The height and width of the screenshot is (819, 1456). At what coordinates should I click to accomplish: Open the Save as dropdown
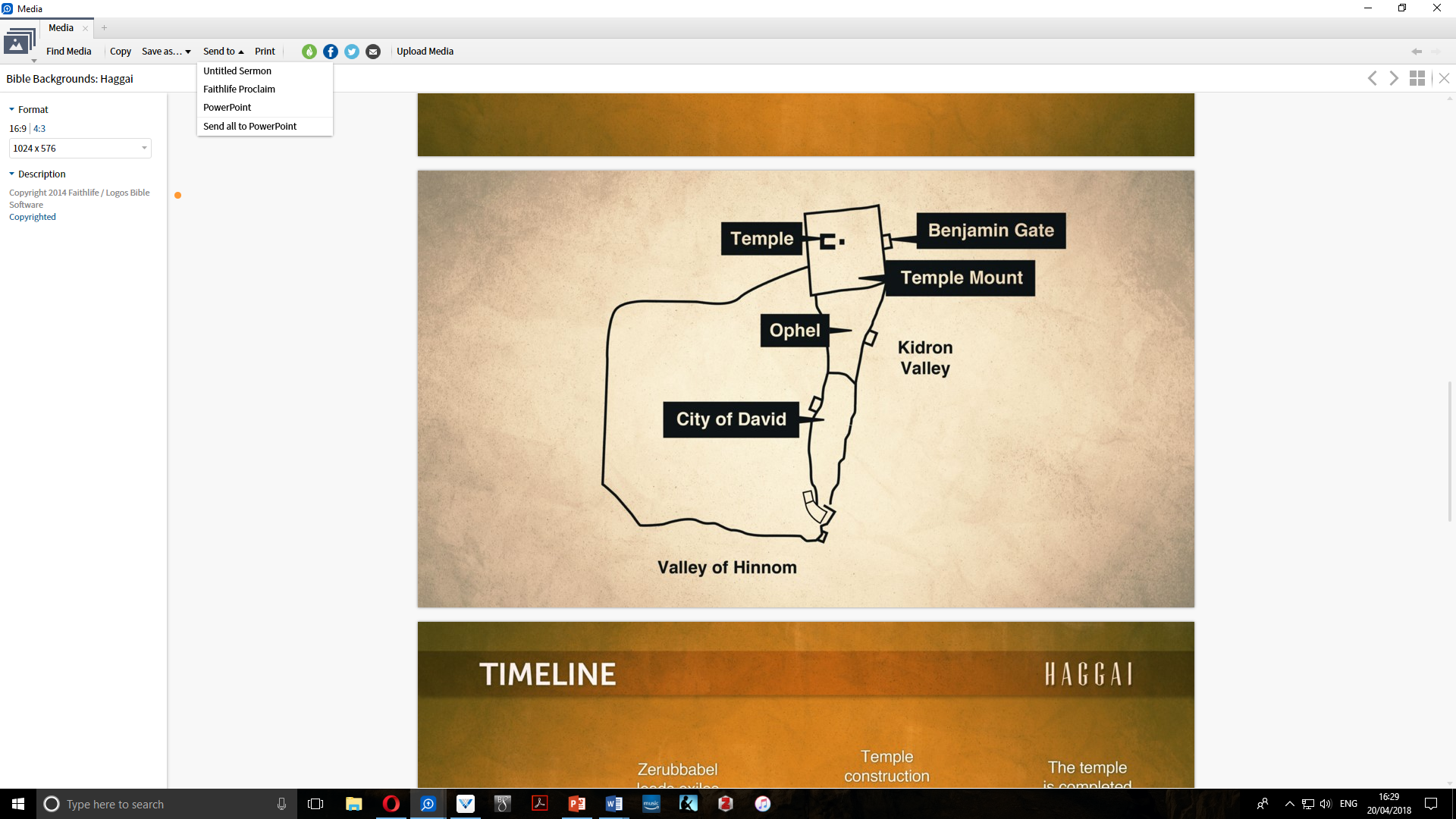[x=166, y=52]
